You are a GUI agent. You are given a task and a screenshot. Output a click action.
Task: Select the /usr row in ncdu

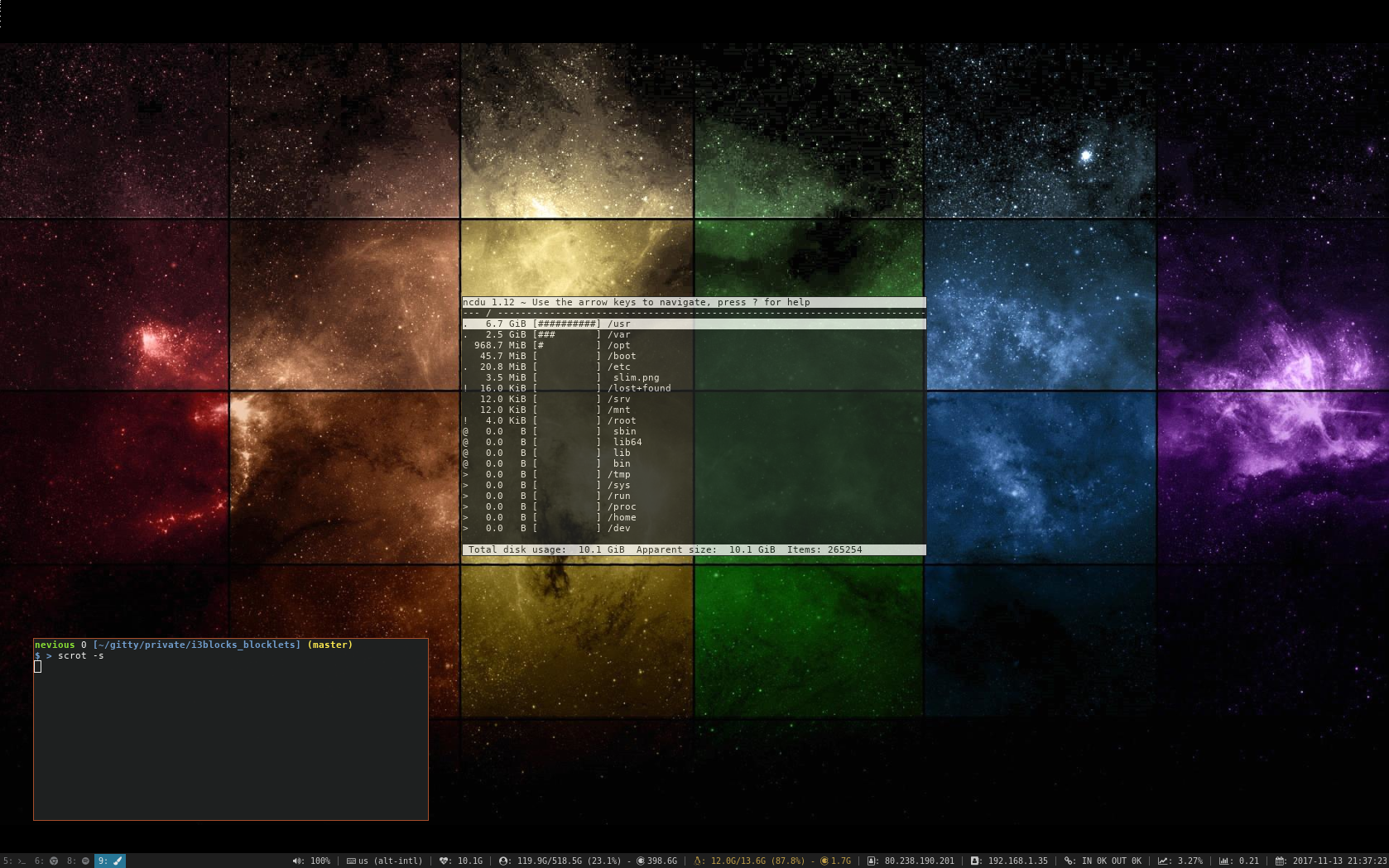(694, 324)
